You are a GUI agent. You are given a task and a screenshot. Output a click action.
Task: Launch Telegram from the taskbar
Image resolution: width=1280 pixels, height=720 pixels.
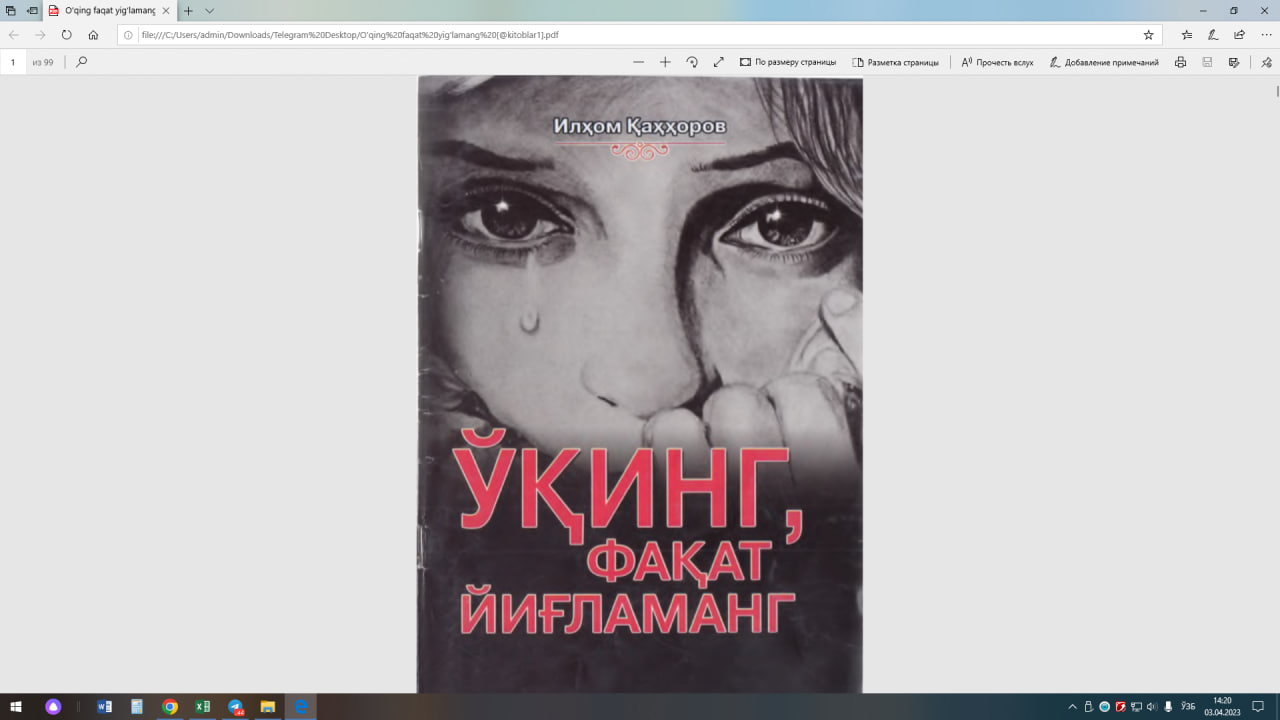[236, 706]
